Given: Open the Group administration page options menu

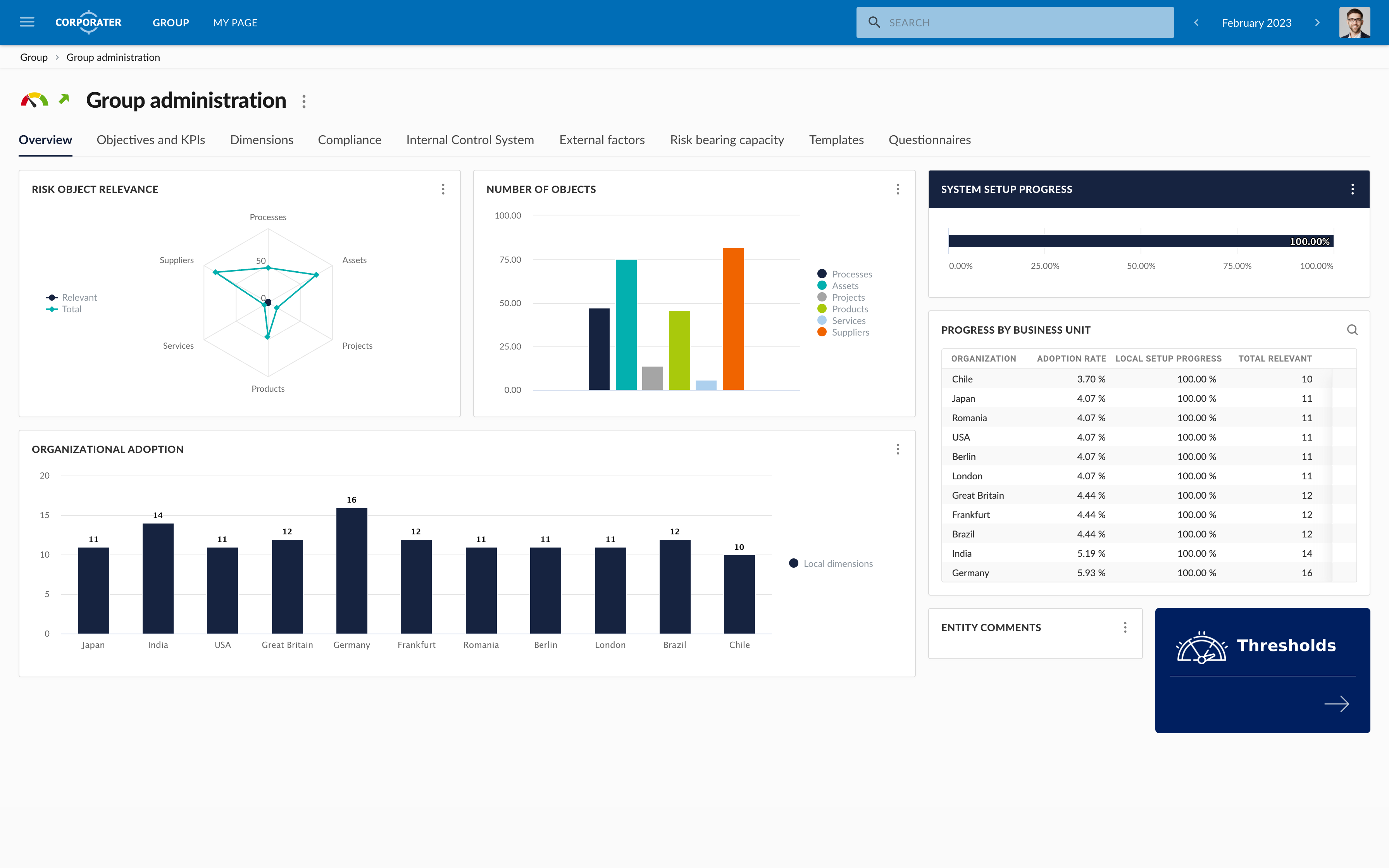Looking at the screenshot, I should (303, 101).
